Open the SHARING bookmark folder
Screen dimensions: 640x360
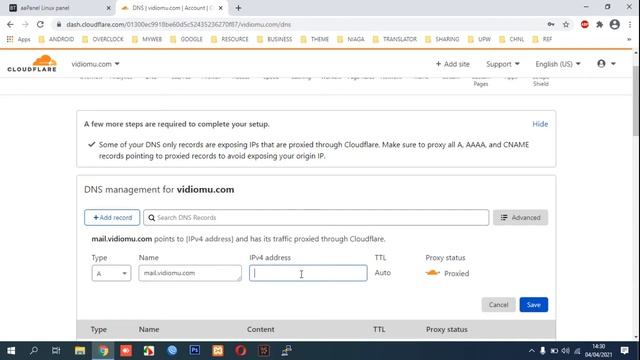tap(442, 39)
